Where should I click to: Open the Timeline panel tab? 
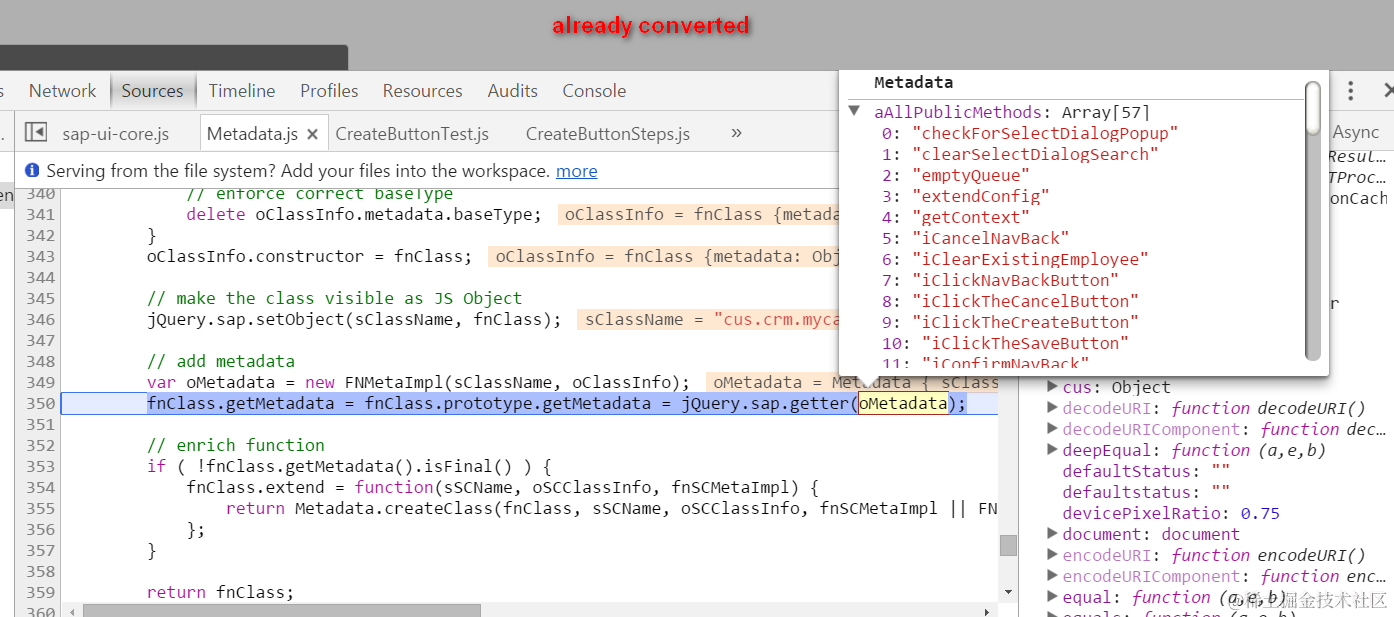pyautogui.click(x=242, y=91)
